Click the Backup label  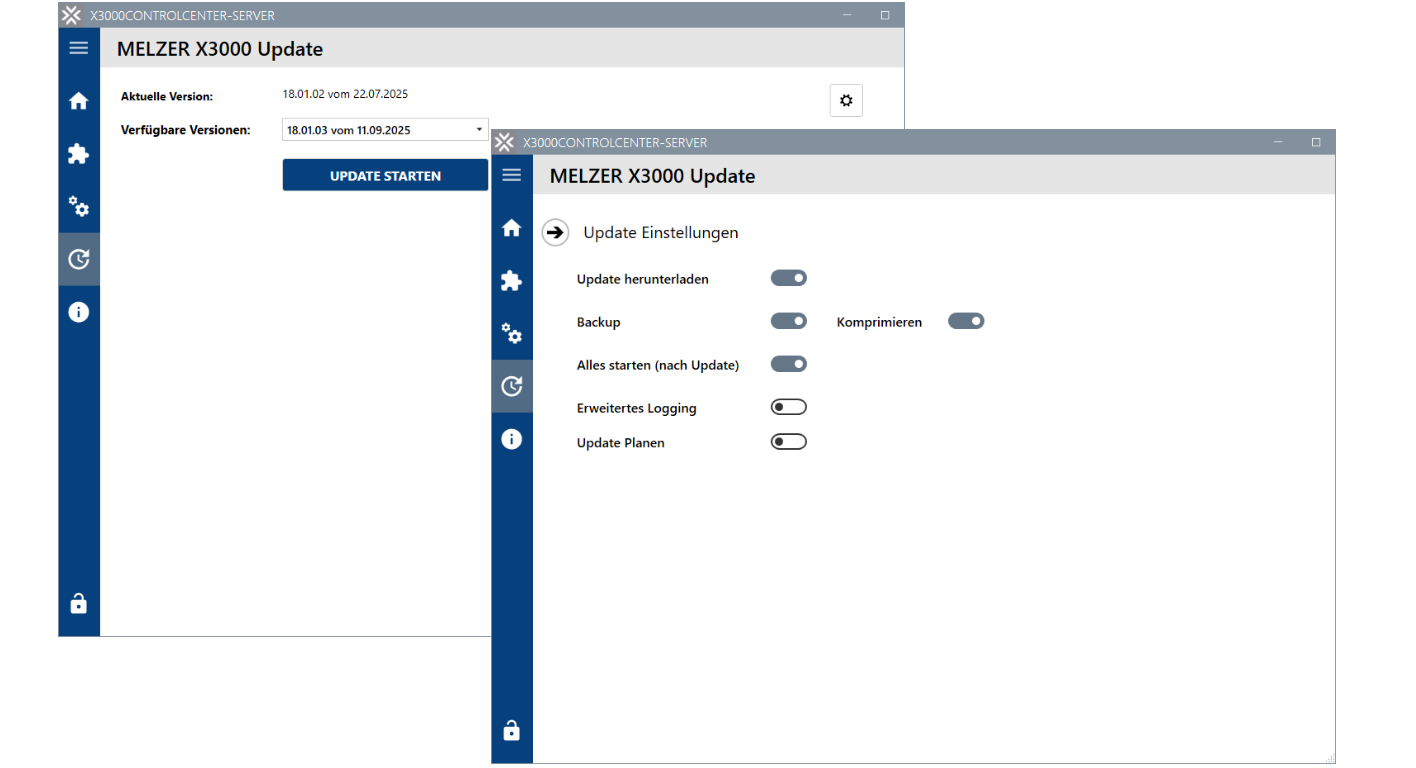pos(599,322)
